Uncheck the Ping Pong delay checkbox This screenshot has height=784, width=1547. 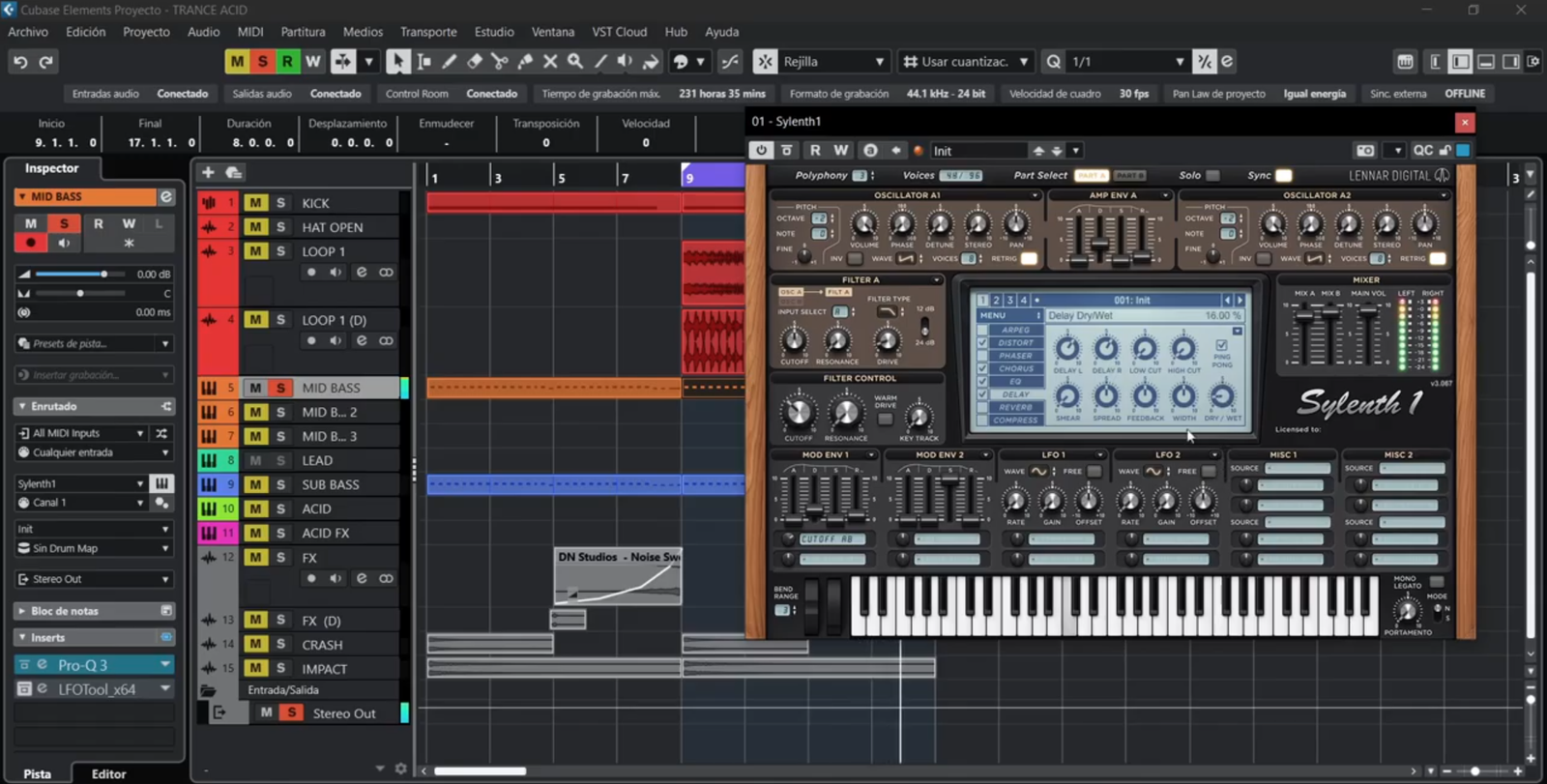(1222, 345)
